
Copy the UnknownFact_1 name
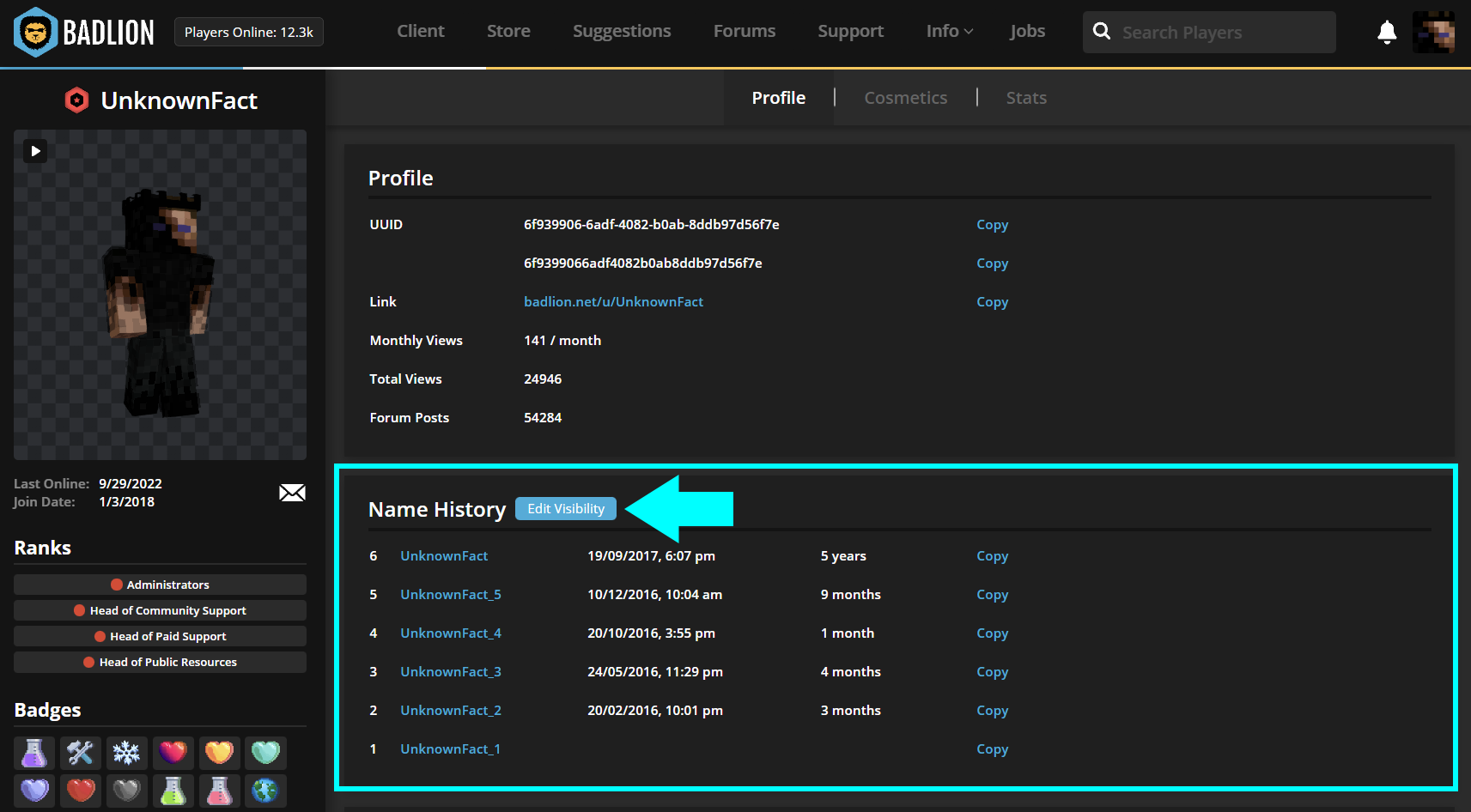992,749
